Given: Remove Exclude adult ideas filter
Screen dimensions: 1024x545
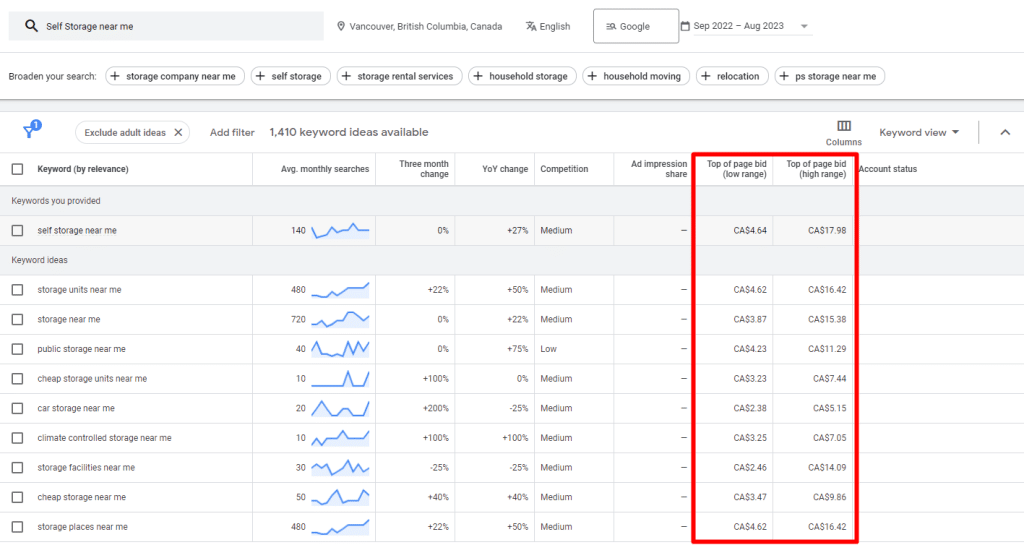Looking at the screenshot, I should tap(178, 132).
